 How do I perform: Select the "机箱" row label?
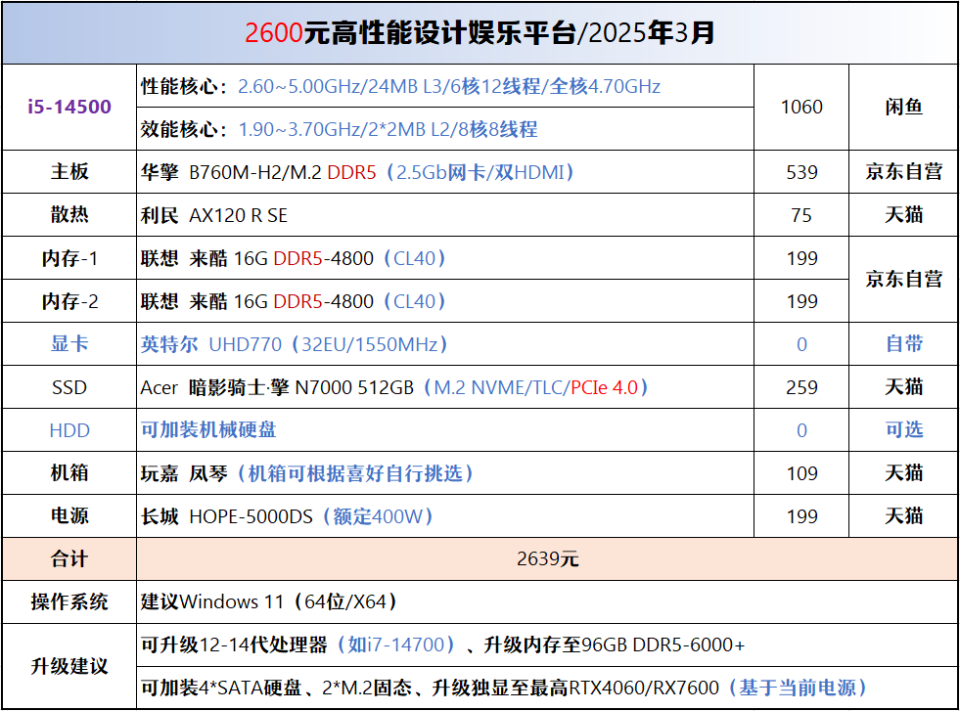(69, 473)
